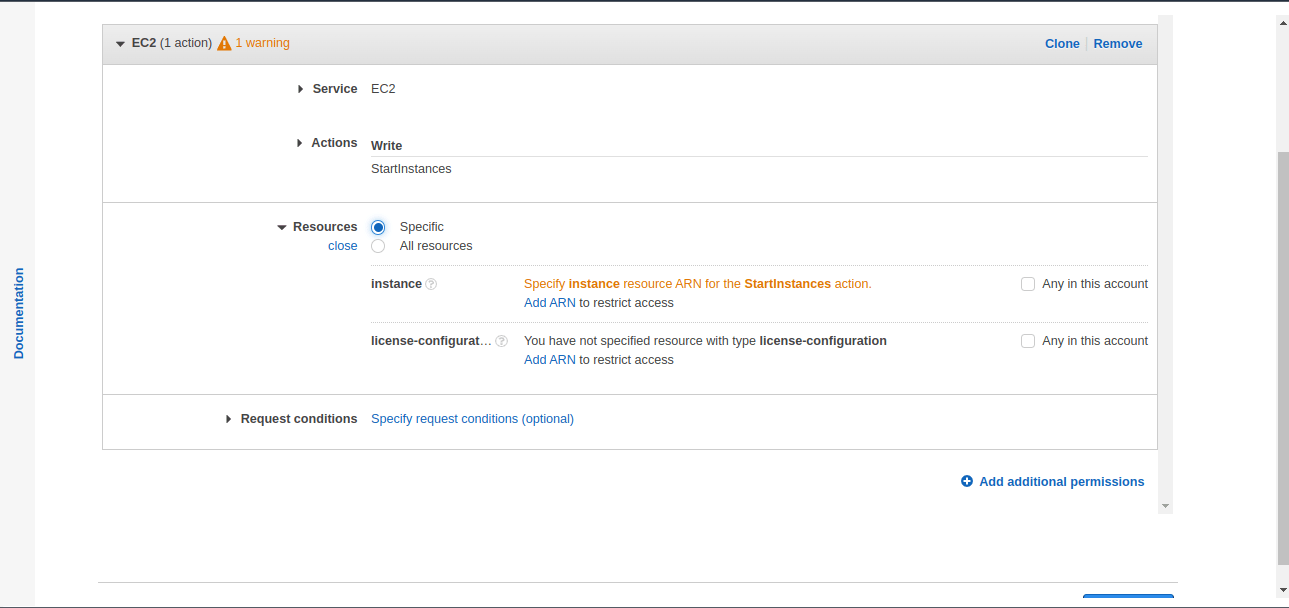
Task: Click the 1 warning text
Action: point(262,43)
